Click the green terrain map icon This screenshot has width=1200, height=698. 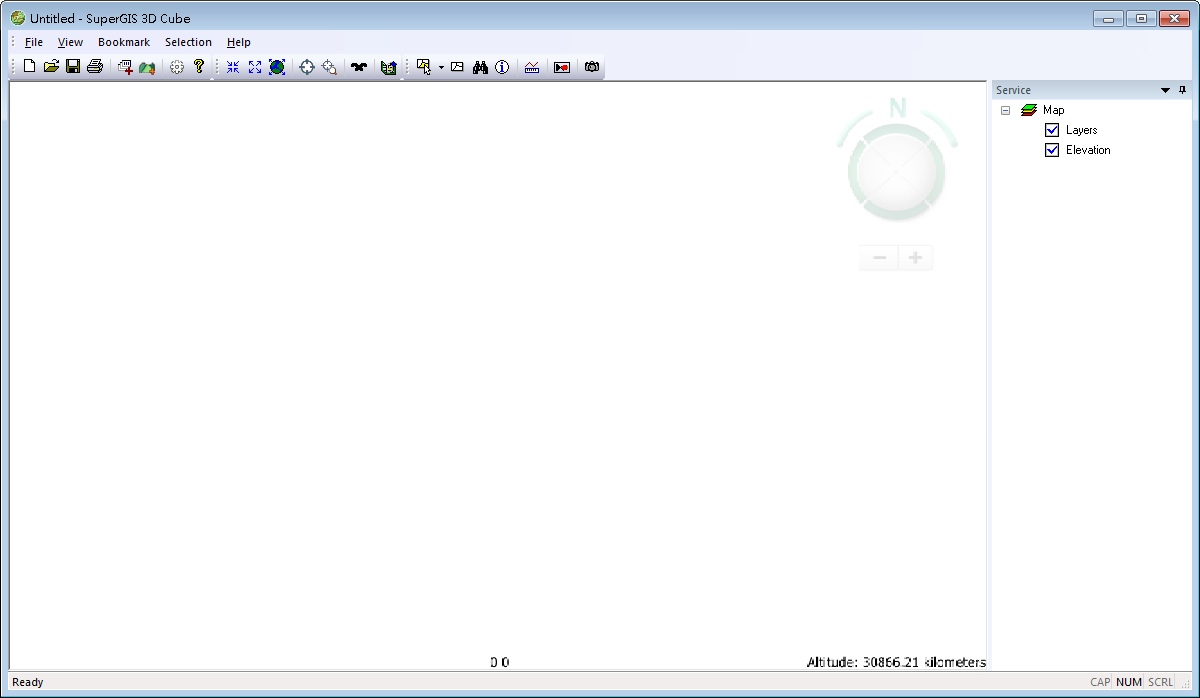tap(147, 67)
